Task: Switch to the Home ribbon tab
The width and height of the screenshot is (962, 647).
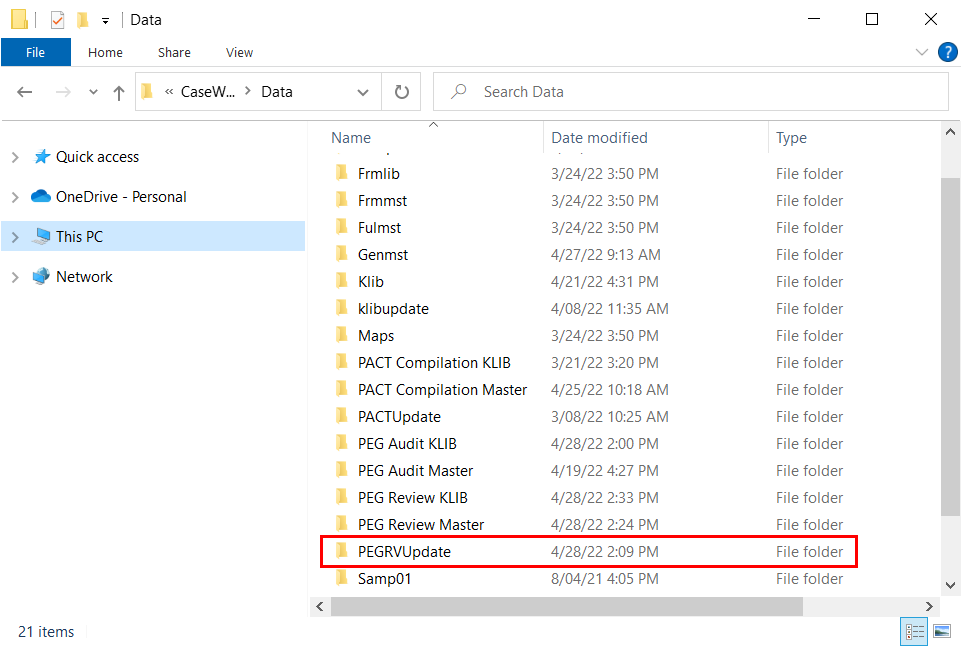Action: pos(105,52)
